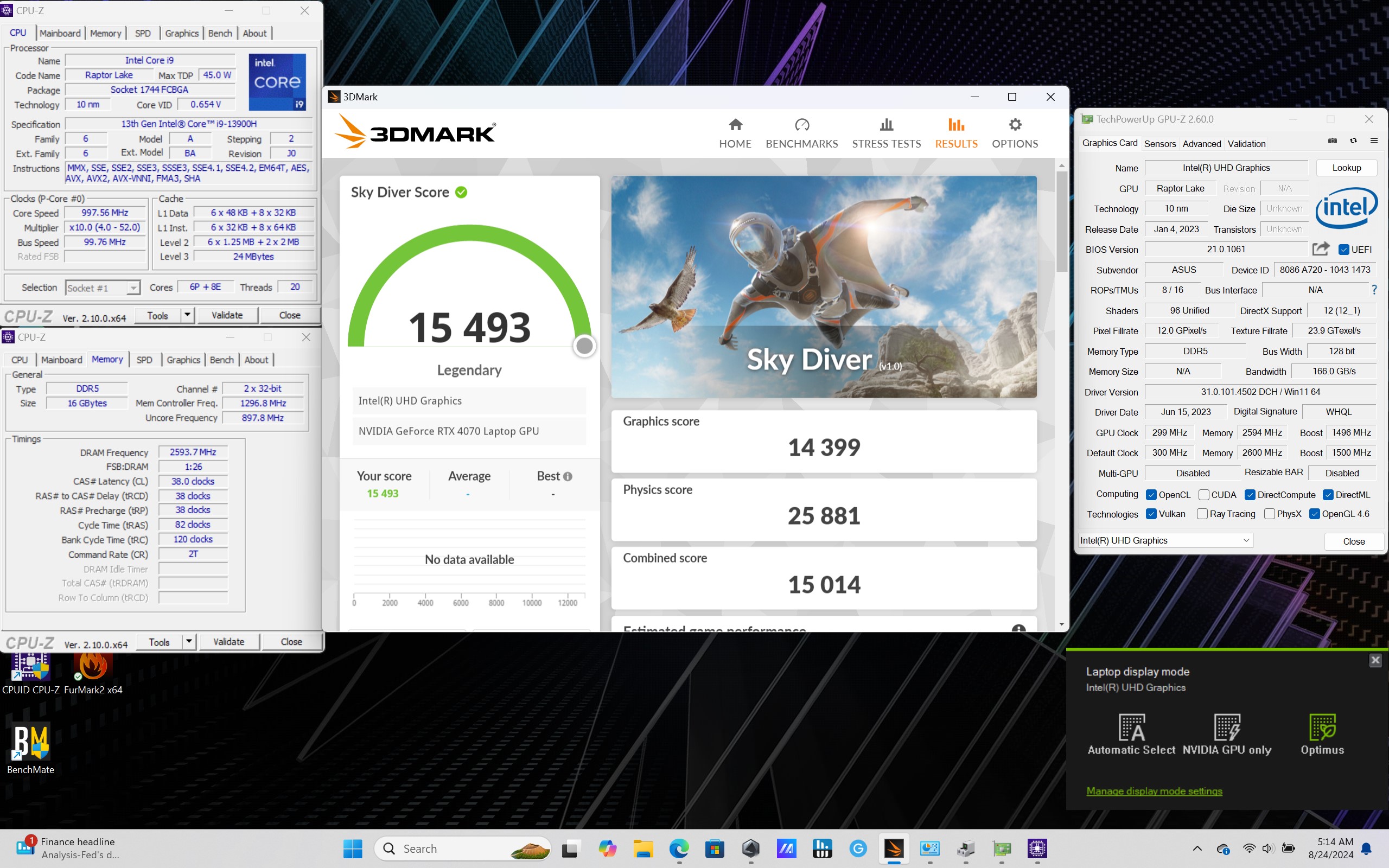Image resolution: width=1389 pixels, height=868 pixels.
Task: Click the 3DMark taskbar icon
Action: (894, 848)
